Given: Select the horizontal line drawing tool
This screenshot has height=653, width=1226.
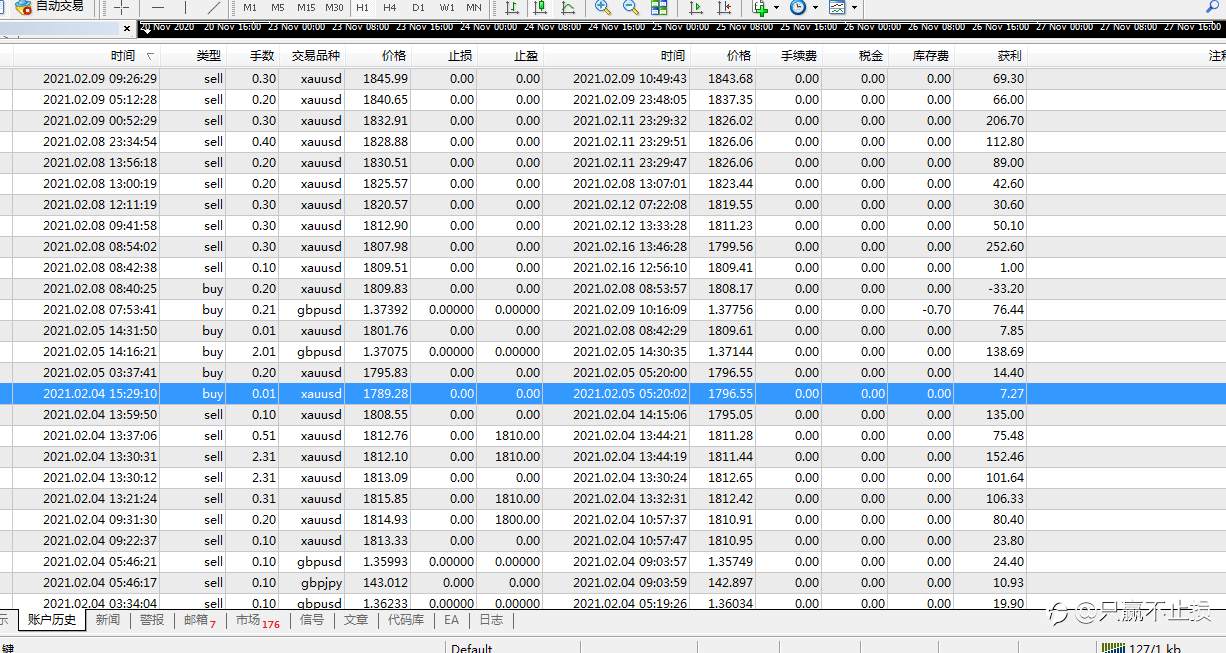Looking at the screenshot, I should click(157, 7).
